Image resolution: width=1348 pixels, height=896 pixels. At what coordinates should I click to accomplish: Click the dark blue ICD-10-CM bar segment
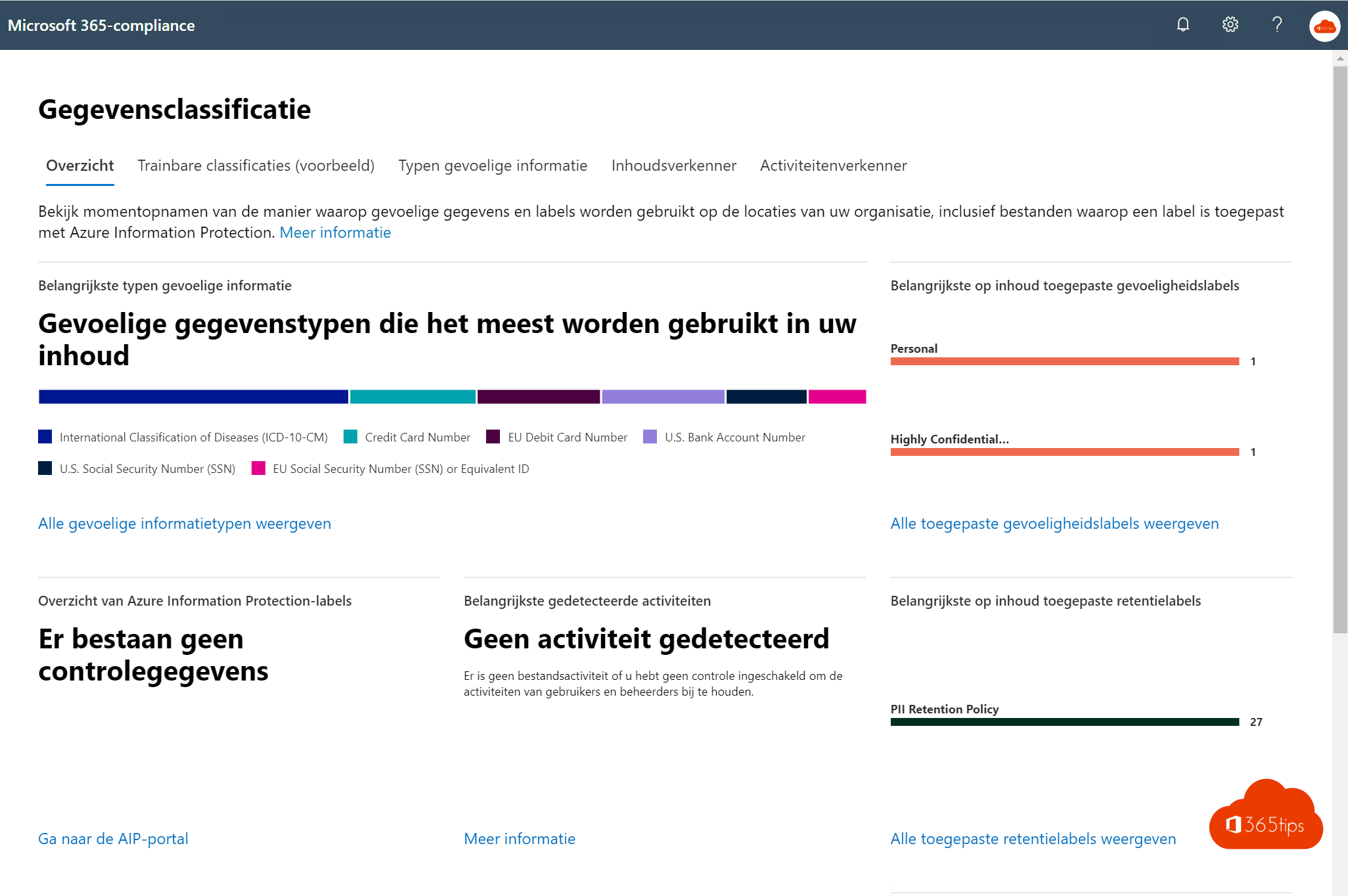click(x=193, y=397)
